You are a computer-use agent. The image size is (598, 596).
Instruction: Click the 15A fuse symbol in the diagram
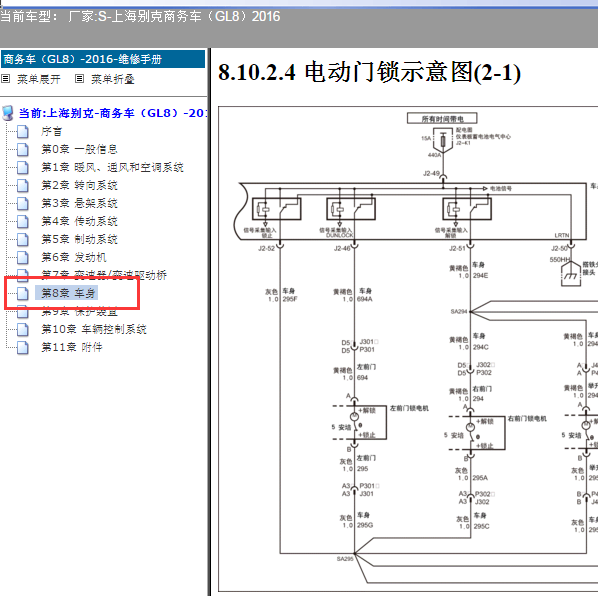[x=443, y=141]
